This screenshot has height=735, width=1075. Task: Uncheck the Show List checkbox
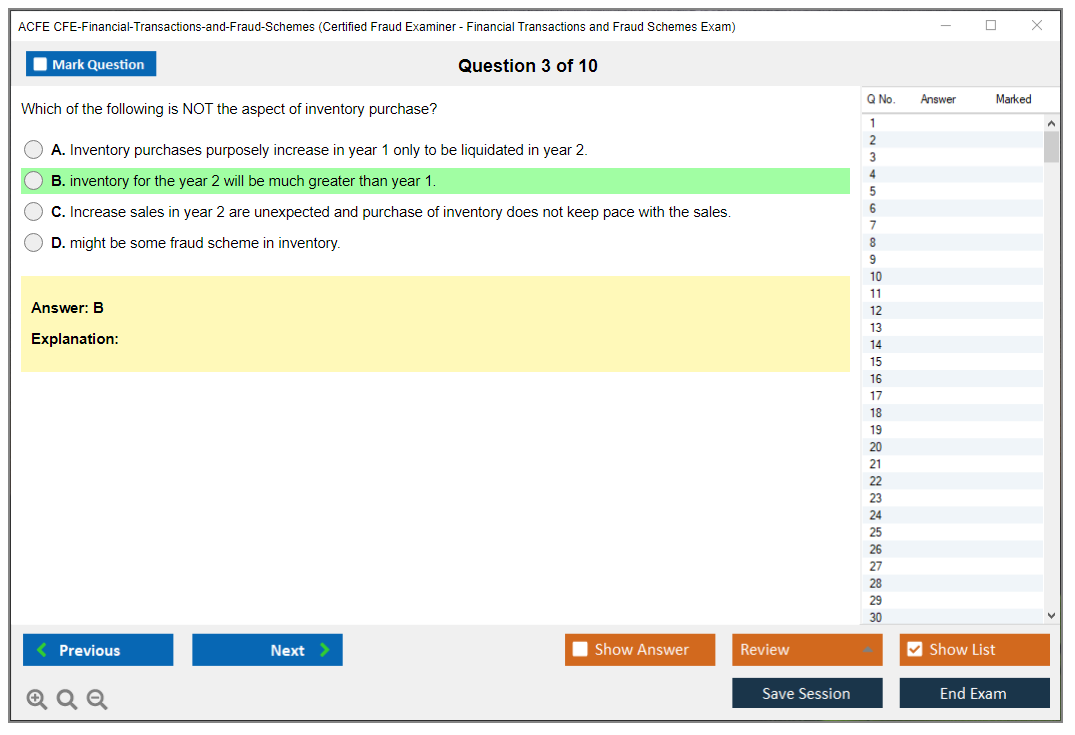click(x=914, y=650)
